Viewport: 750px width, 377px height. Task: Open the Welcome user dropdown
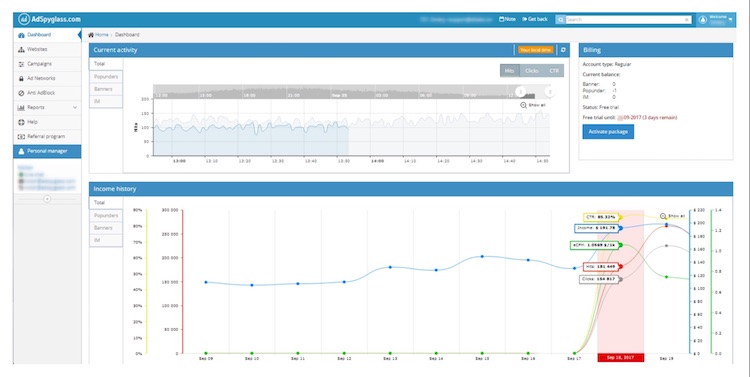pos(720,20)
